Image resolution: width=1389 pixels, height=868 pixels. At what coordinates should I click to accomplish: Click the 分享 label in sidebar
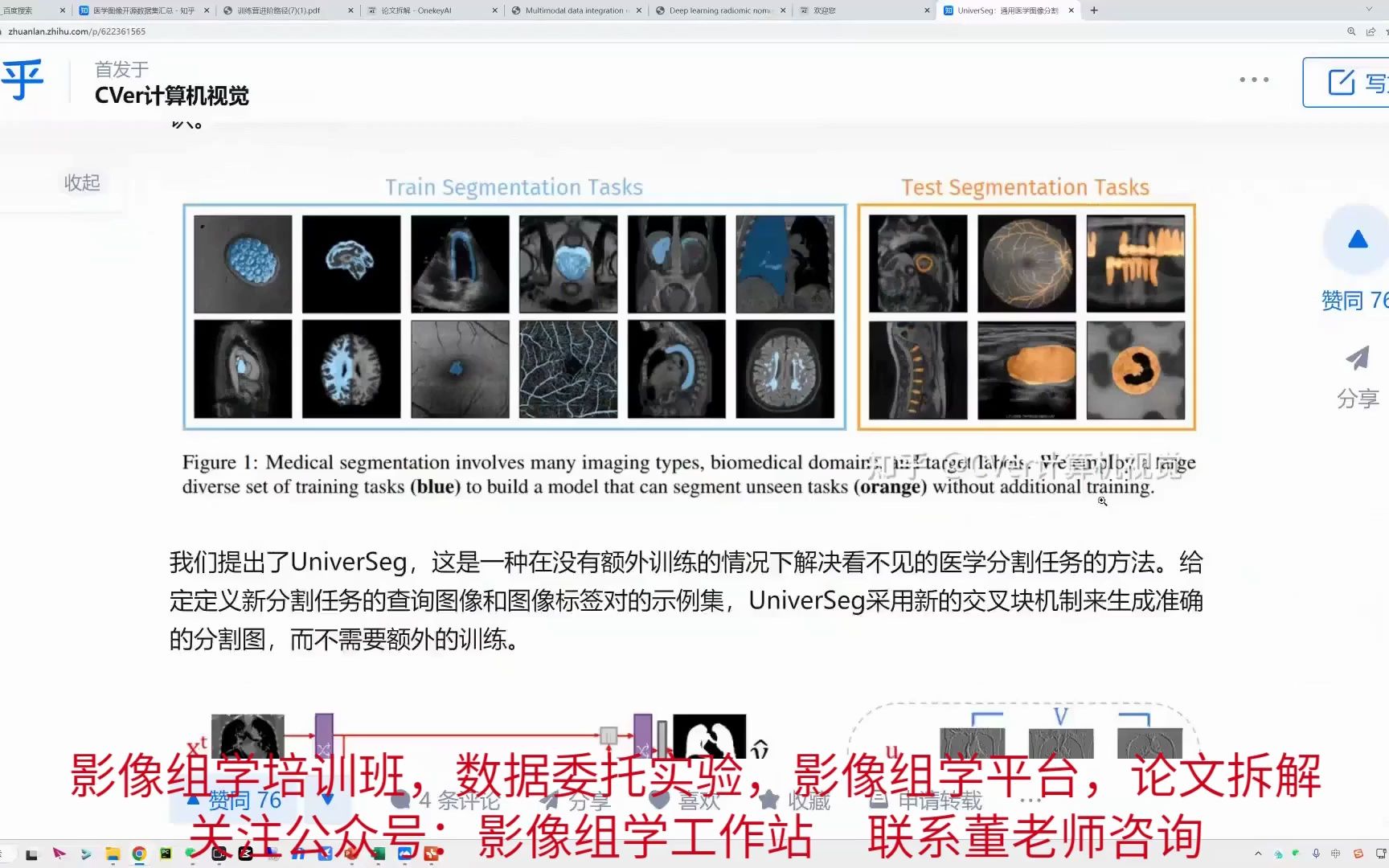point(1358,399)
